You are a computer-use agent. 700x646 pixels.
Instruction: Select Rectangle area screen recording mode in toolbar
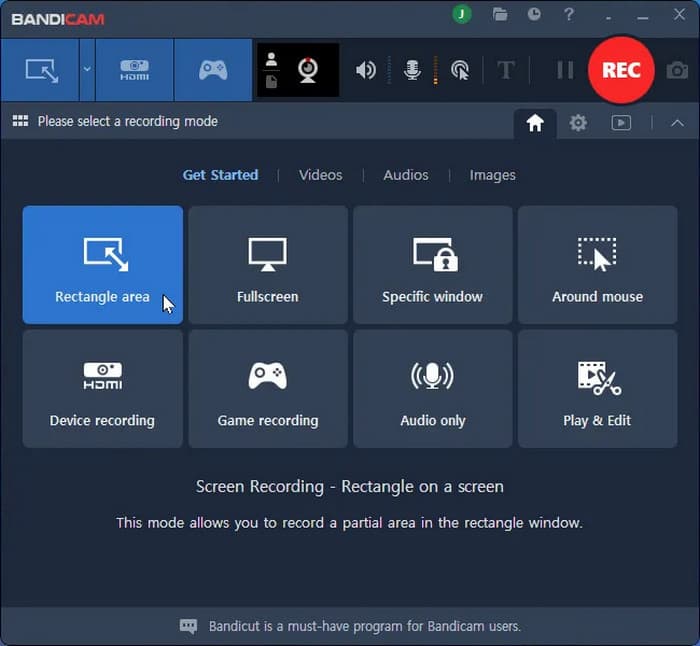(41, 70)
